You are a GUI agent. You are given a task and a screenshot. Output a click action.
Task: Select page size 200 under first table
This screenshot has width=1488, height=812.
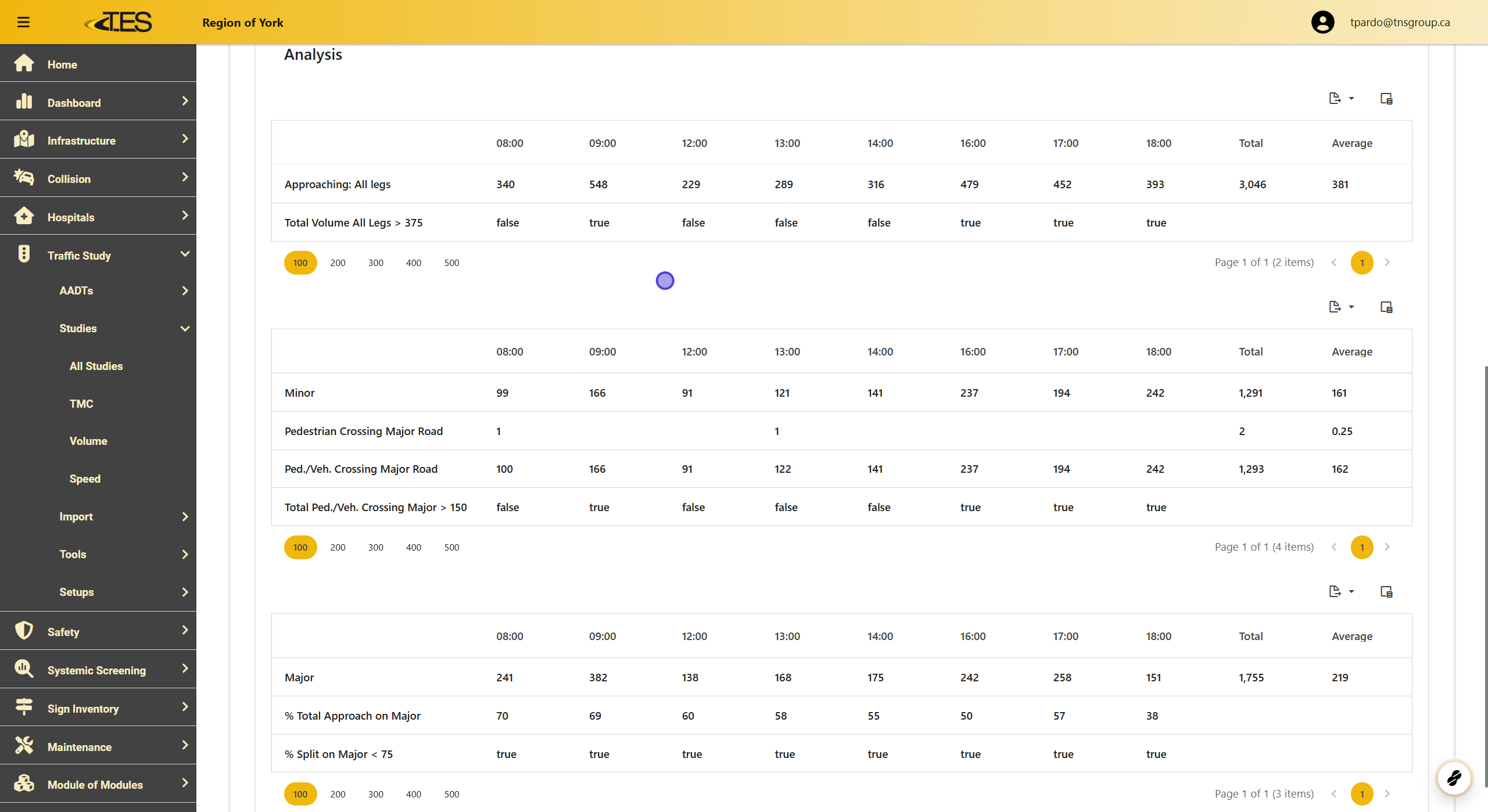(x=338, y=263)
